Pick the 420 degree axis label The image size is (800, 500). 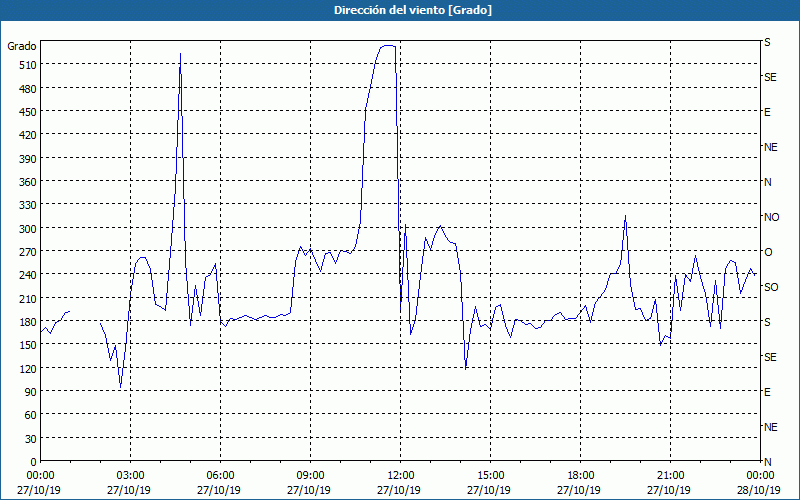(x=28, y=135)
